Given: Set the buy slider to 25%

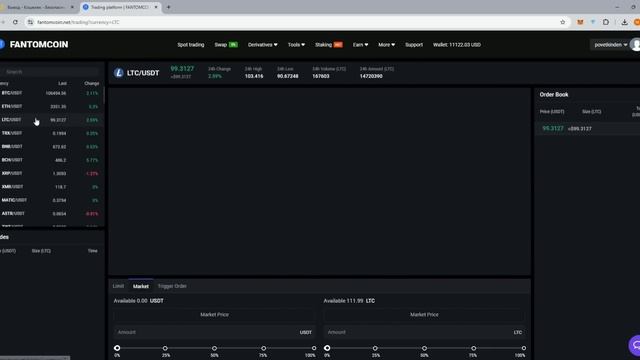Looking at the screenshot, I should coord(165,348).
